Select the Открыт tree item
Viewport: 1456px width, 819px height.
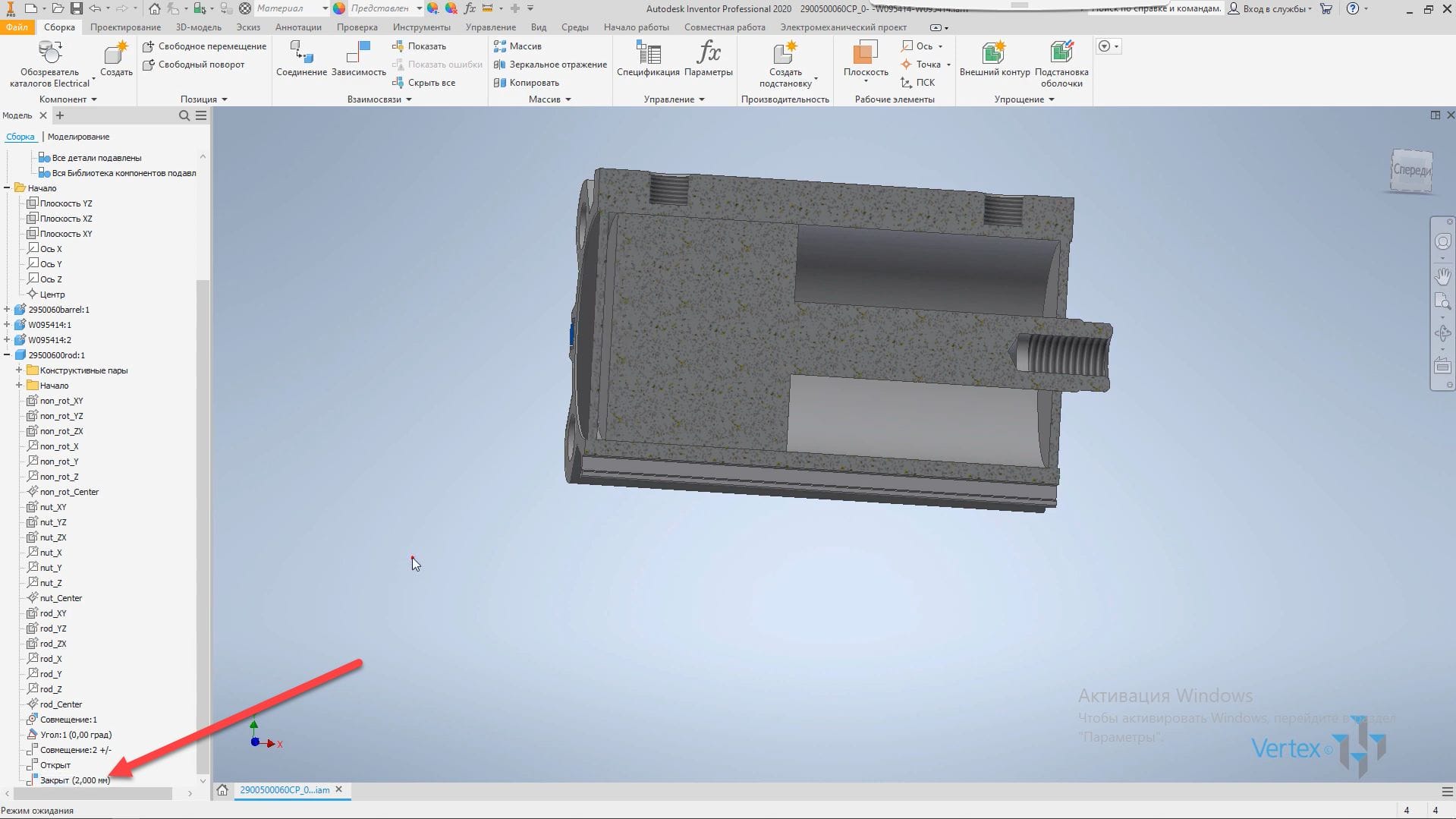pyautogui.click(x=55, y=765)
